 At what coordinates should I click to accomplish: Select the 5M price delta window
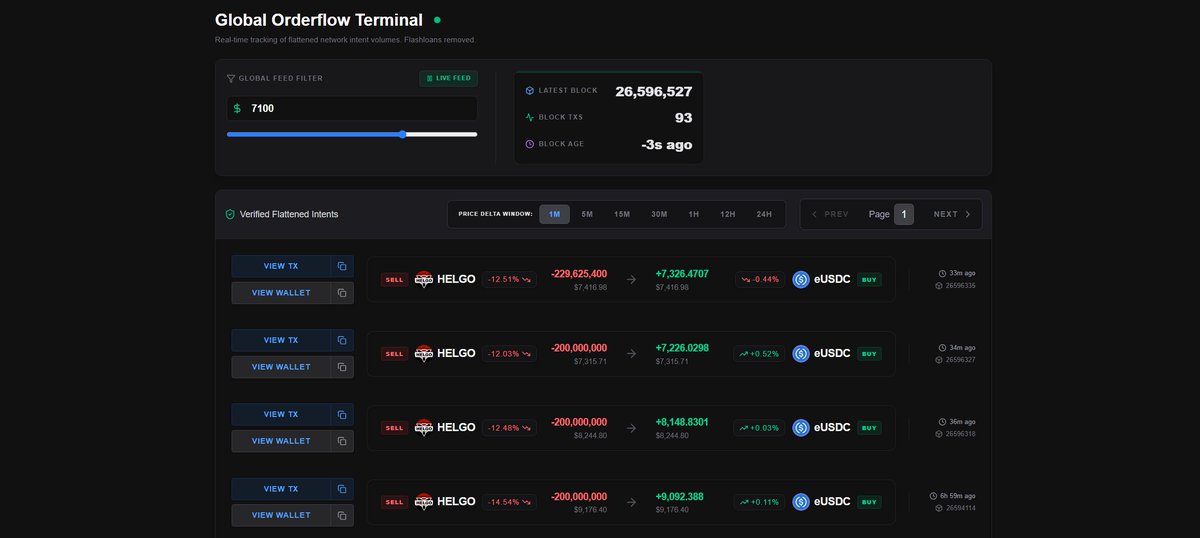(x=587, y=214)
